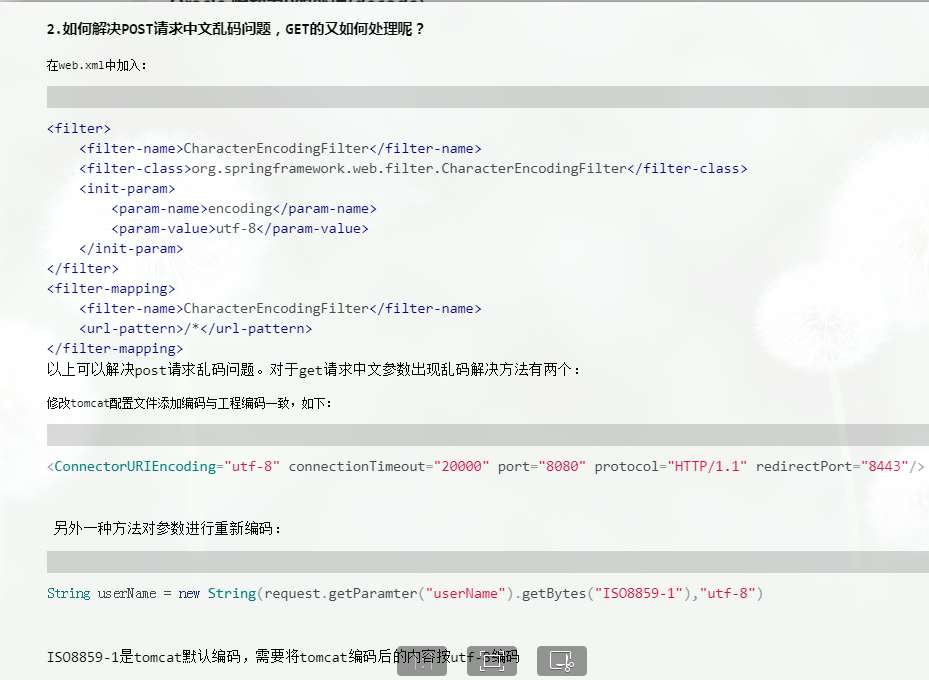Click the "ISO8859-1" string in getBytes
929x680 pixels.
click(x=639, y=594)
